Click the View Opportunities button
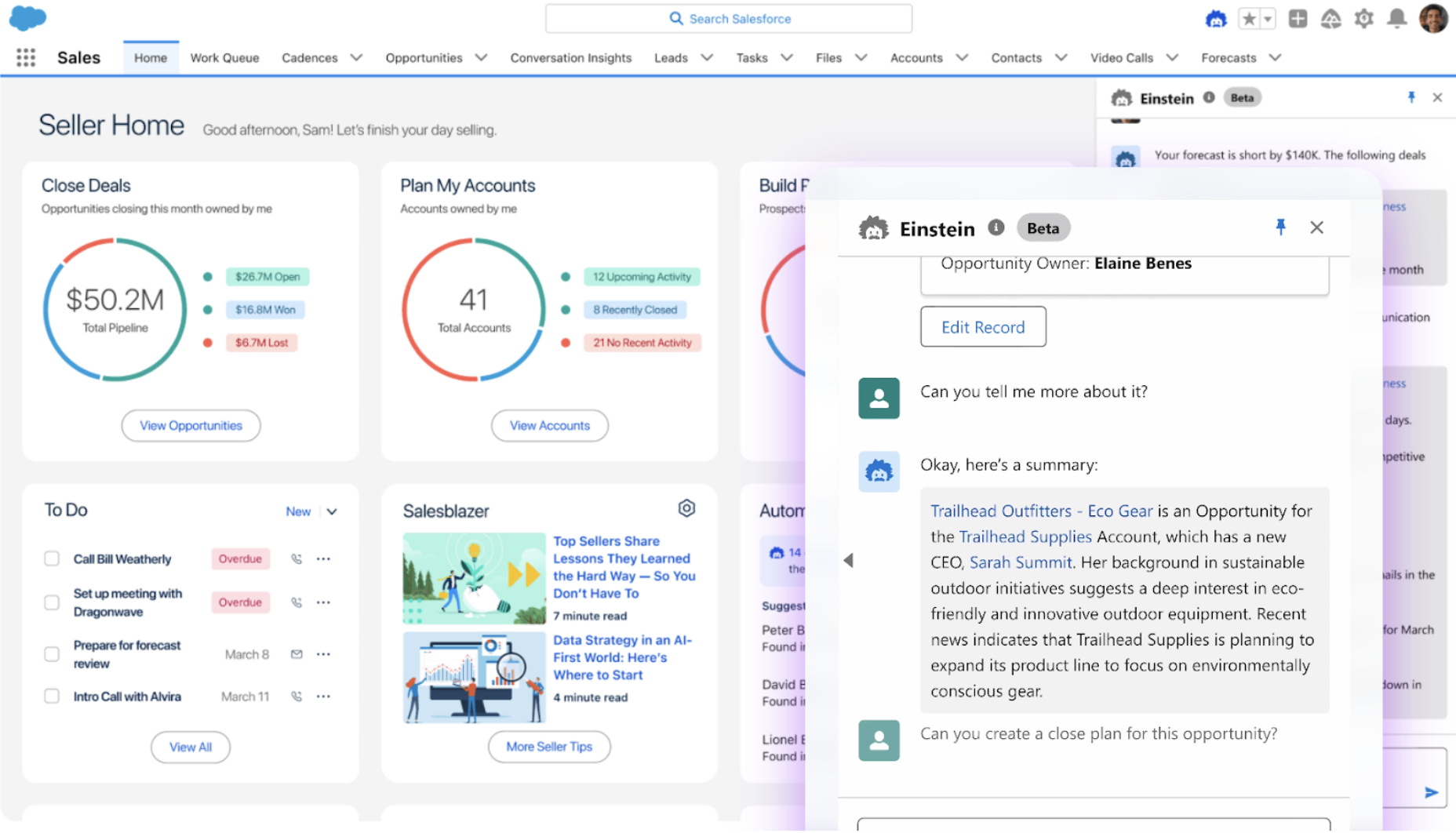The height and width of the screenshot is (833, 1456). point(191,425)
